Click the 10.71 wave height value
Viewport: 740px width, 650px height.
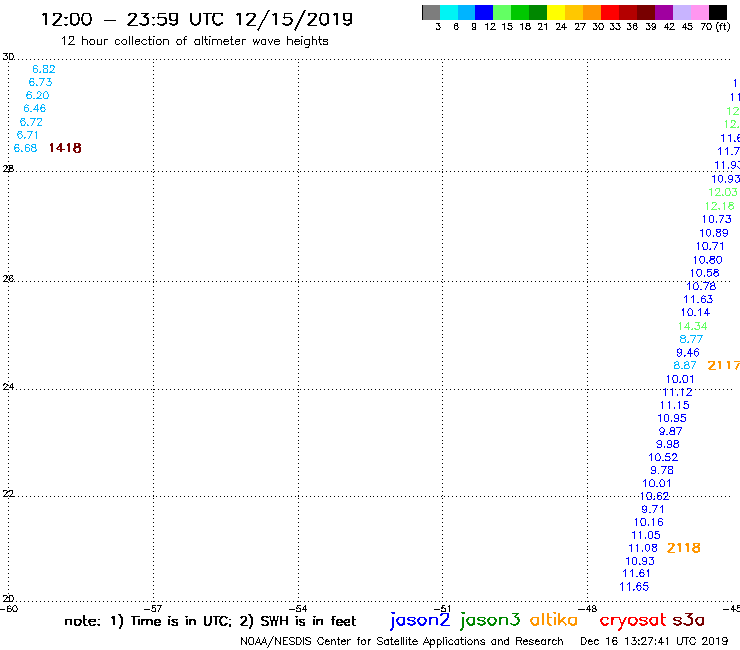(x=710, y=246)
